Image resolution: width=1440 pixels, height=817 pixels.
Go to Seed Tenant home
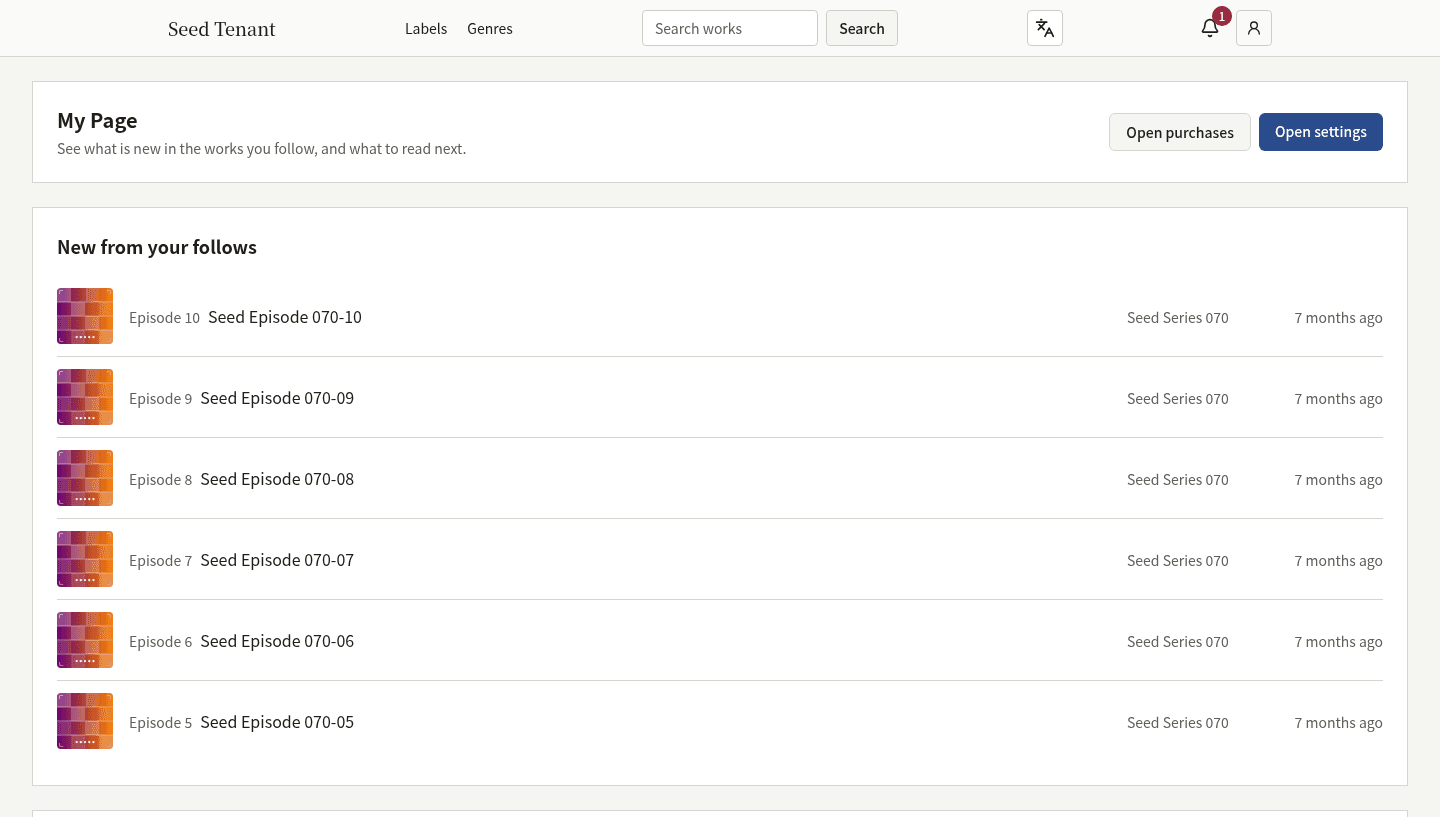[222, 29]
